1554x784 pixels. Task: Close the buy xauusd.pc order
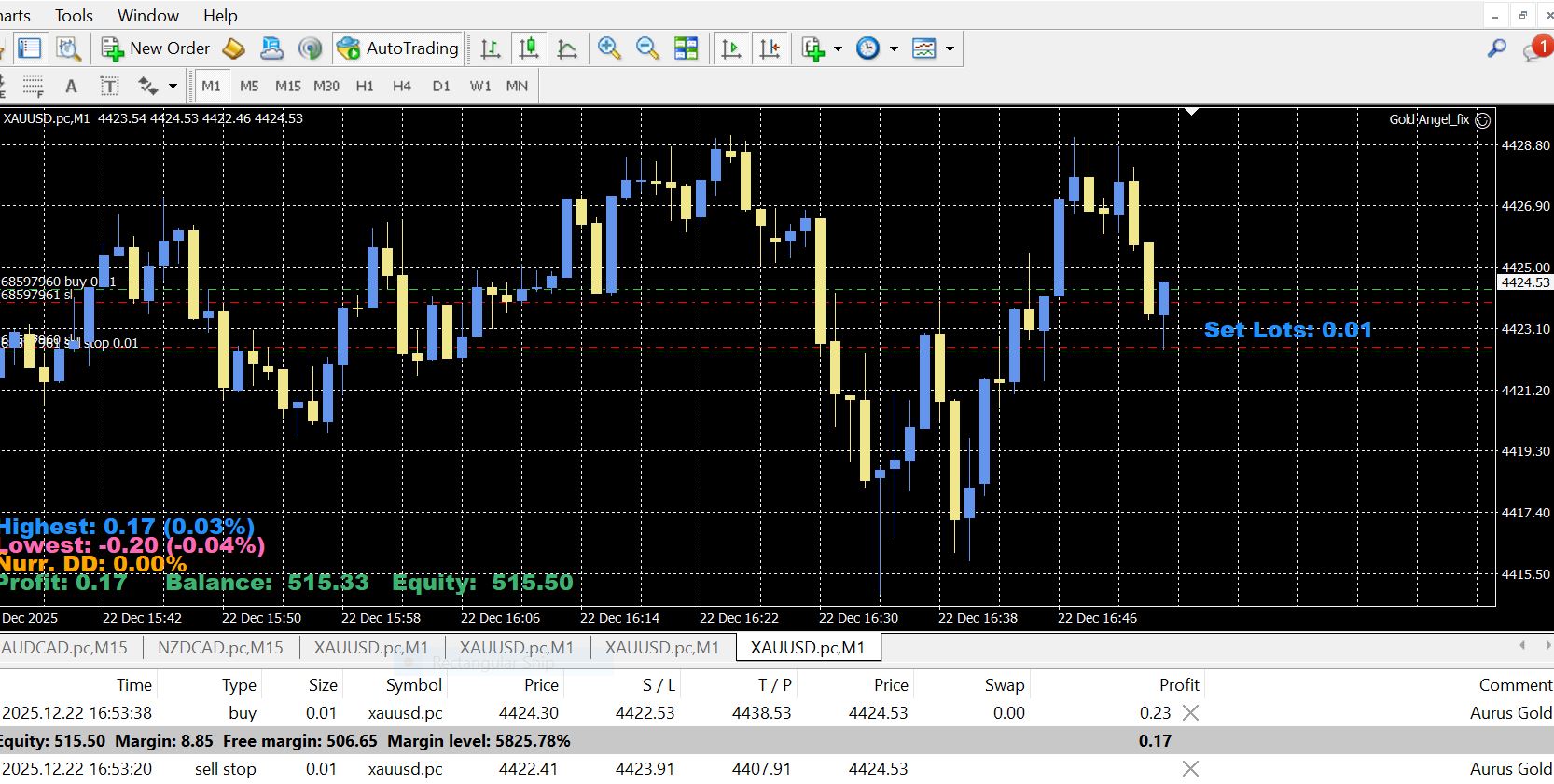tap(1190, 712)
